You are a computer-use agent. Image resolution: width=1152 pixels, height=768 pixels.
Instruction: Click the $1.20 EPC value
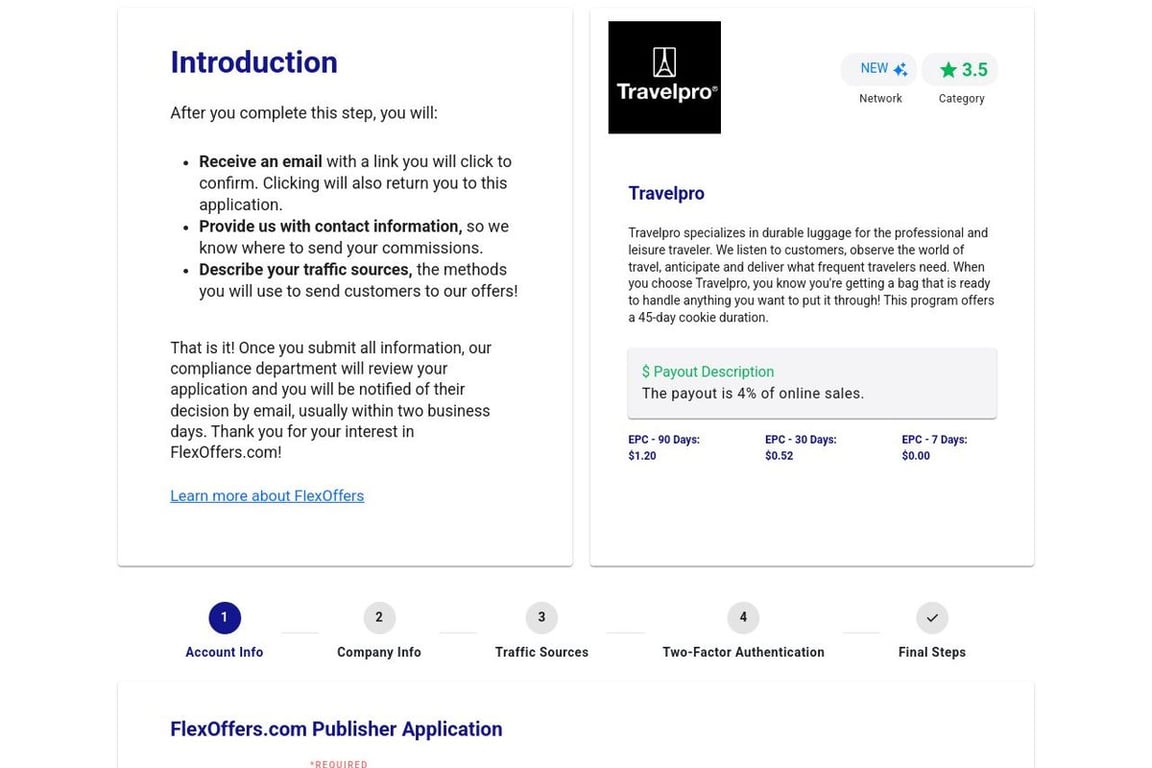pyautogui.click(x=642, y=456)
